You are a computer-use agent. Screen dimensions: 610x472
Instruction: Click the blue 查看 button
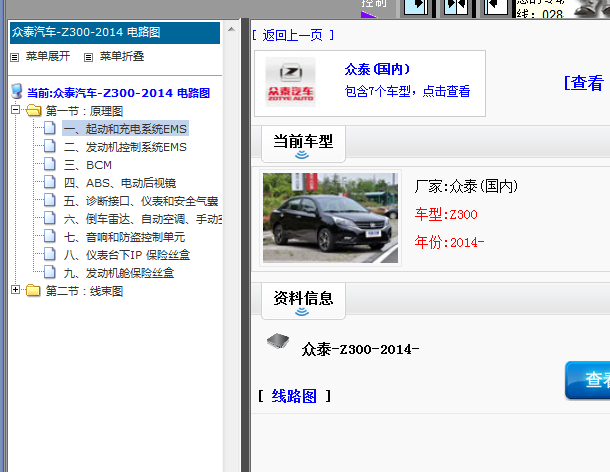click(x=588, y=380)
